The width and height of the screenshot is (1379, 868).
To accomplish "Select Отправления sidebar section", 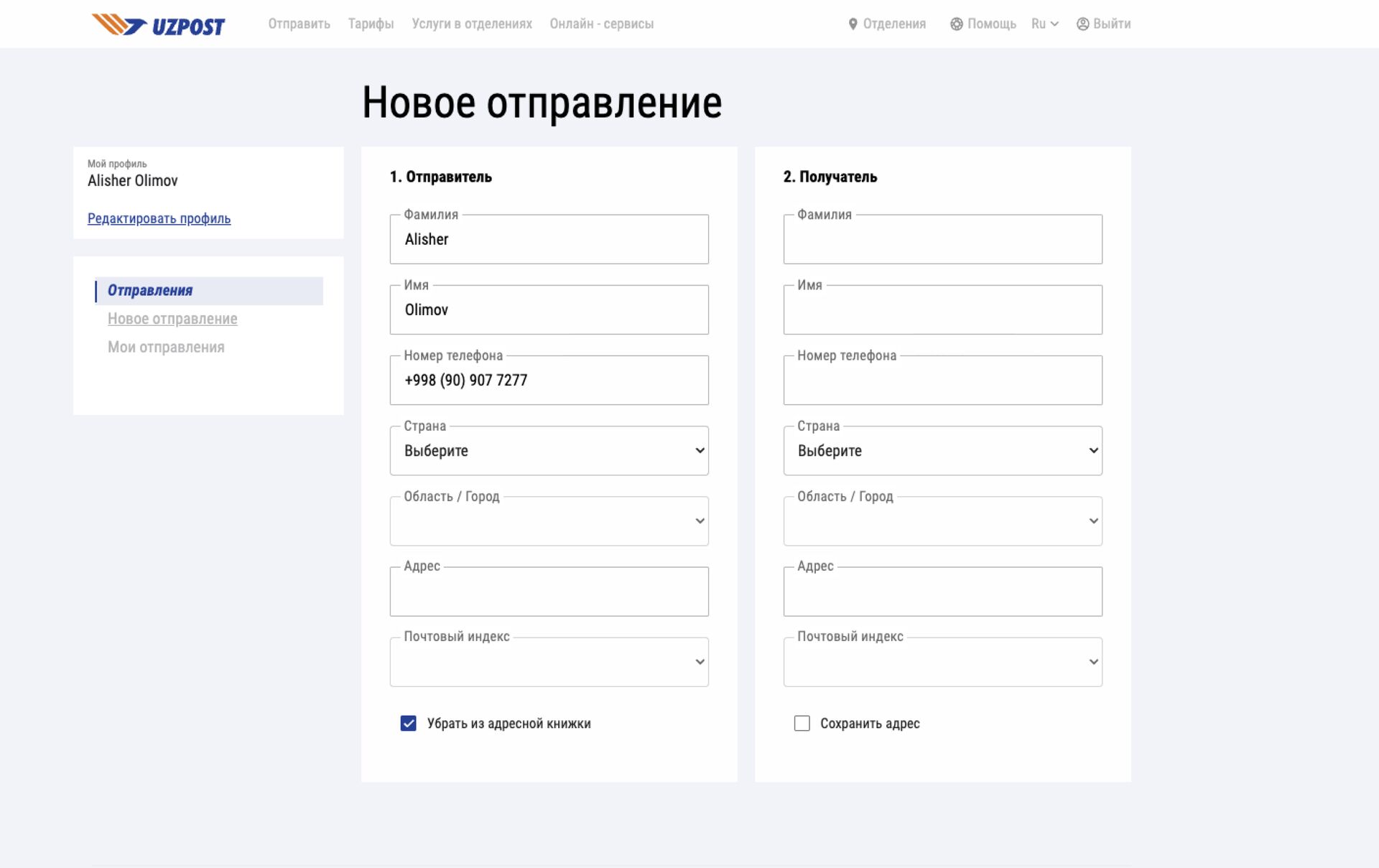I will tap(209, 291).
